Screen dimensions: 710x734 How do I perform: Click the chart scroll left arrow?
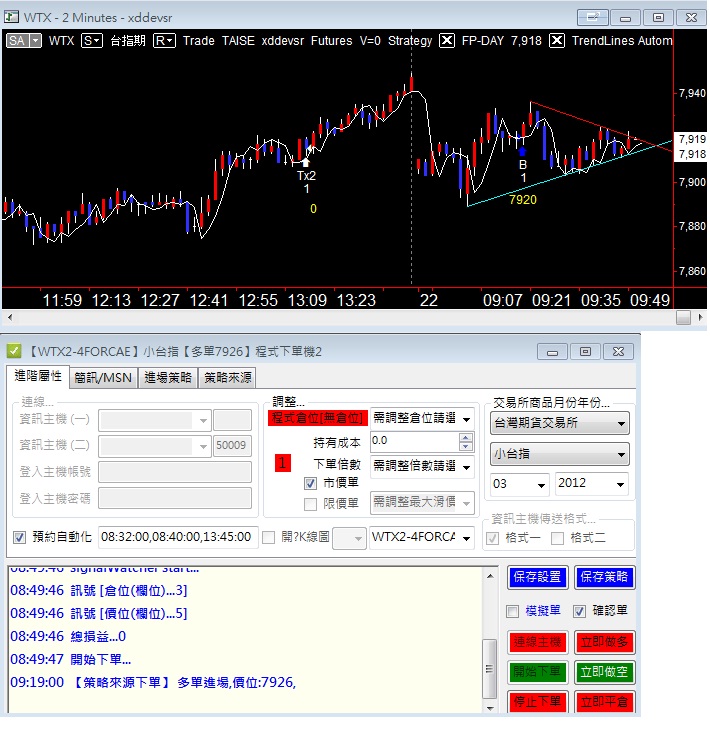pyautogui.click(x=10, y=317)
